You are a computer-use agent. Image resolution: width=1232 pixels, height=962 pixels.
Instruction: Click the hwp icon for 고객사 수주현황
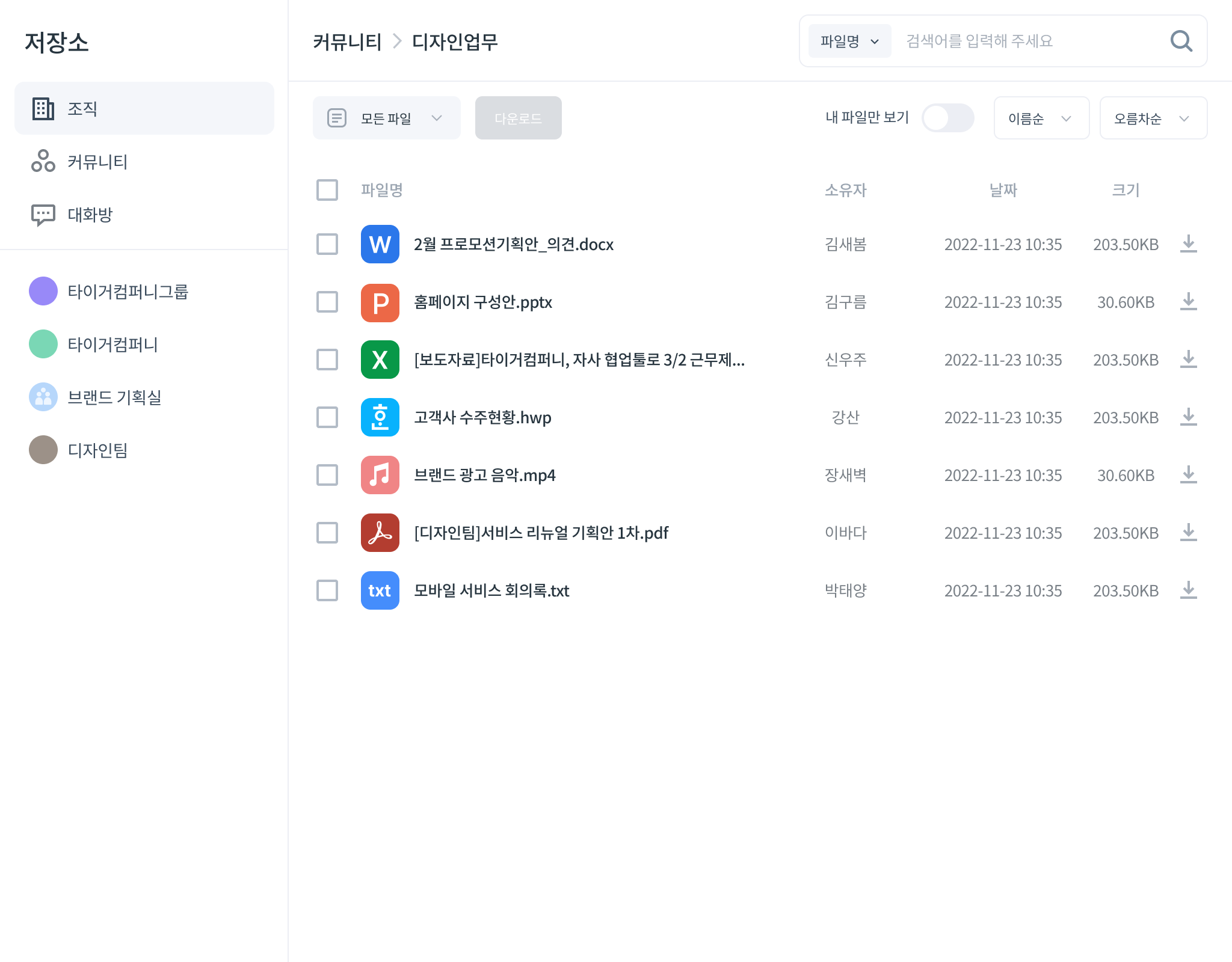pos(380,417)
